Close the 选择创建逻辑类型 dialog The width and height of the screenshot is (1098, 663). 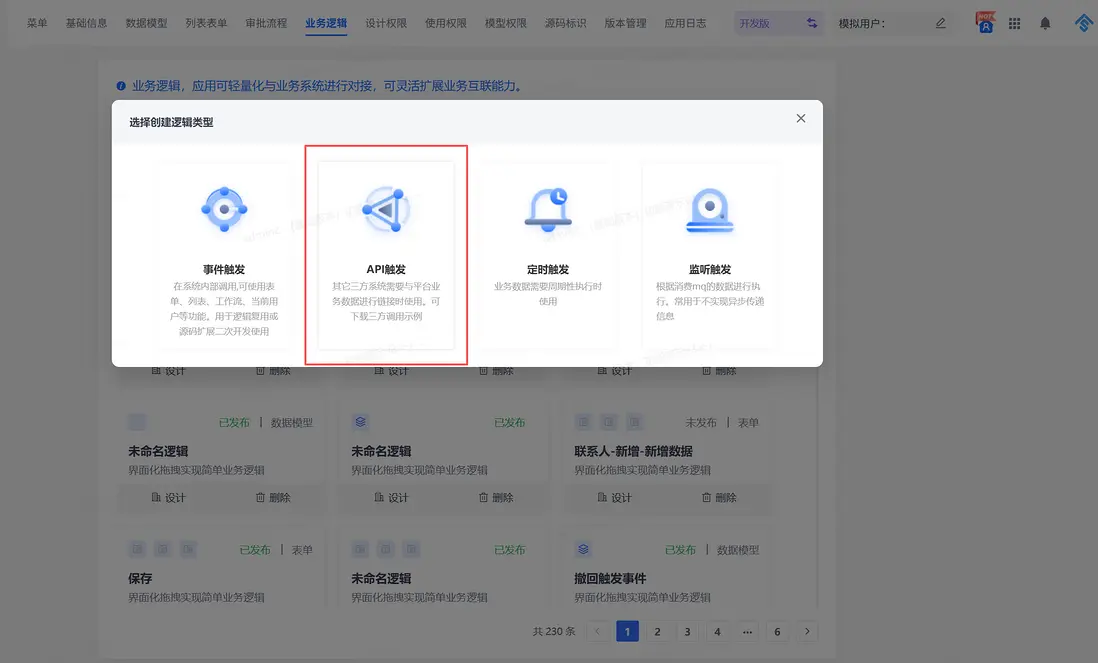(x=800, y=118)
